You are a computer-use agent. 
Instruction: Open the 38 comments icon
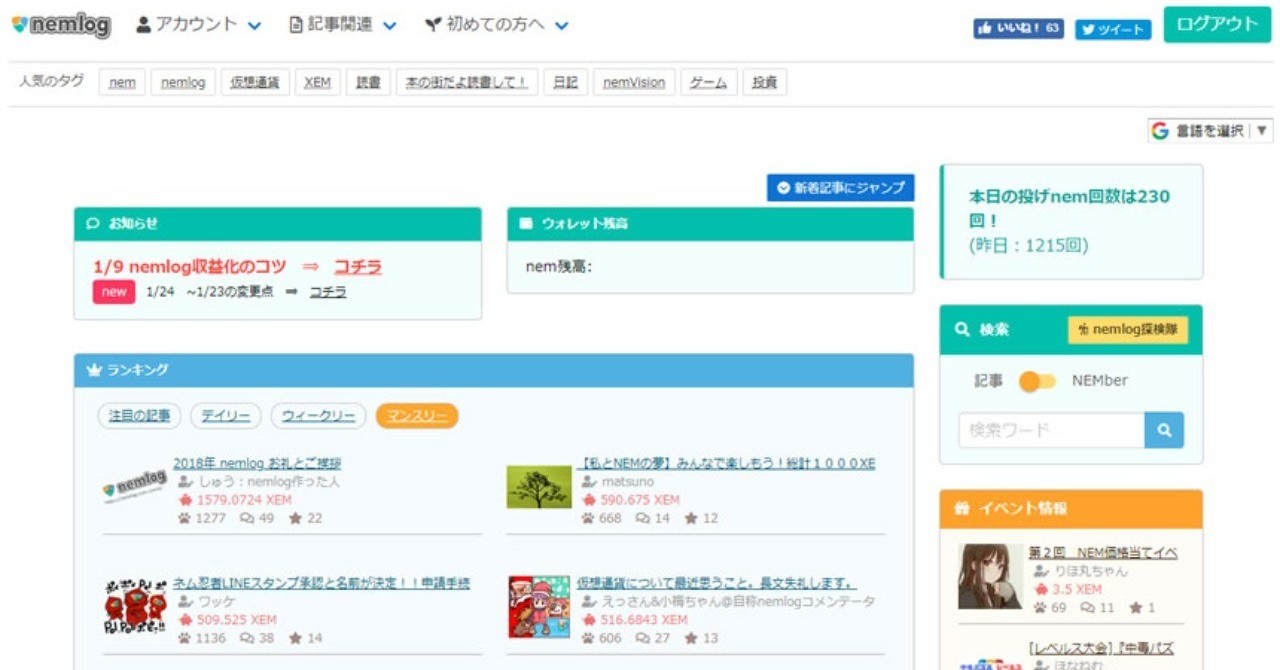pos(257,638)
